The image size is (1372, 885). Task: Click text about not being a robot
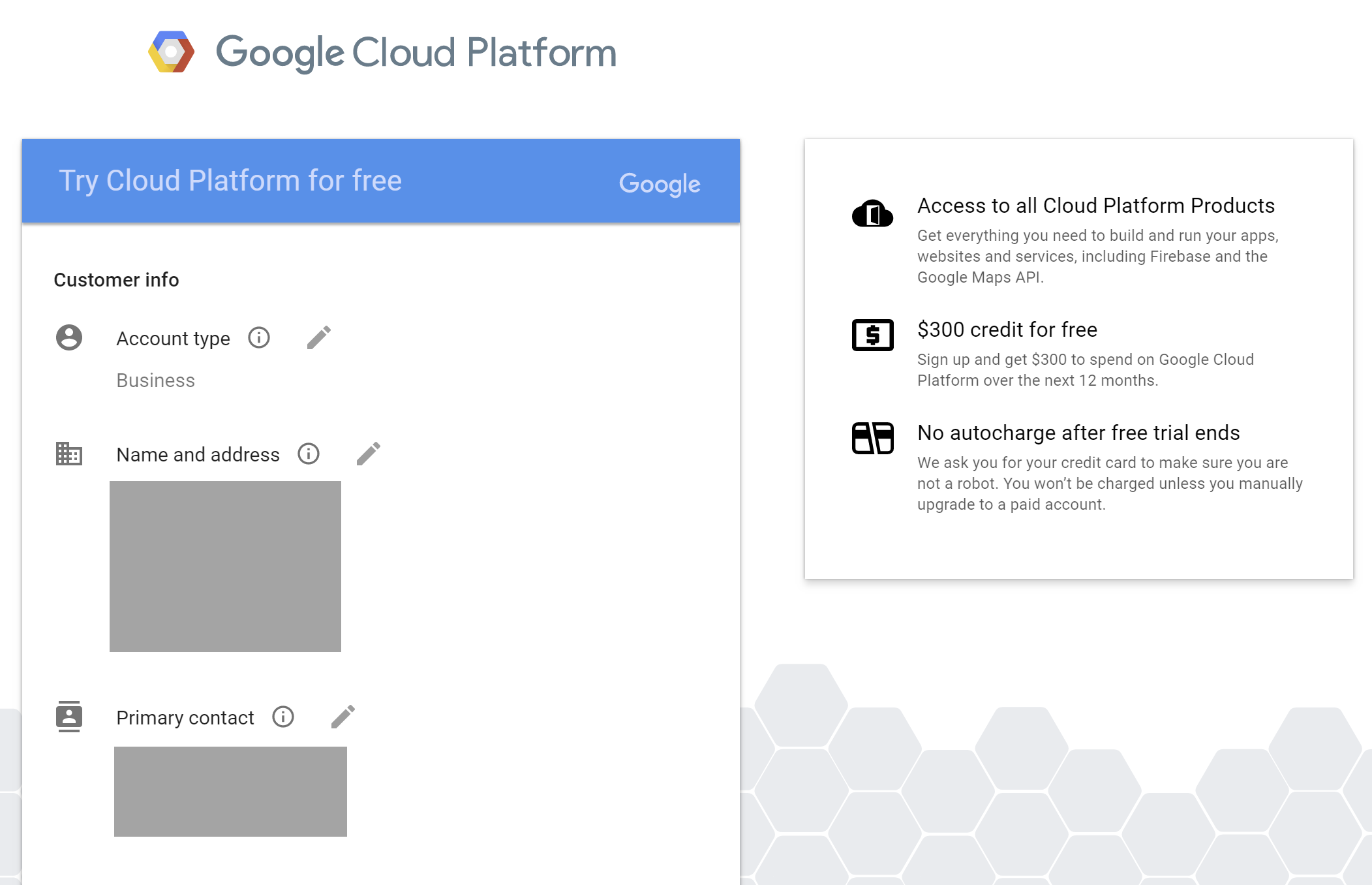click(1110, 484)
